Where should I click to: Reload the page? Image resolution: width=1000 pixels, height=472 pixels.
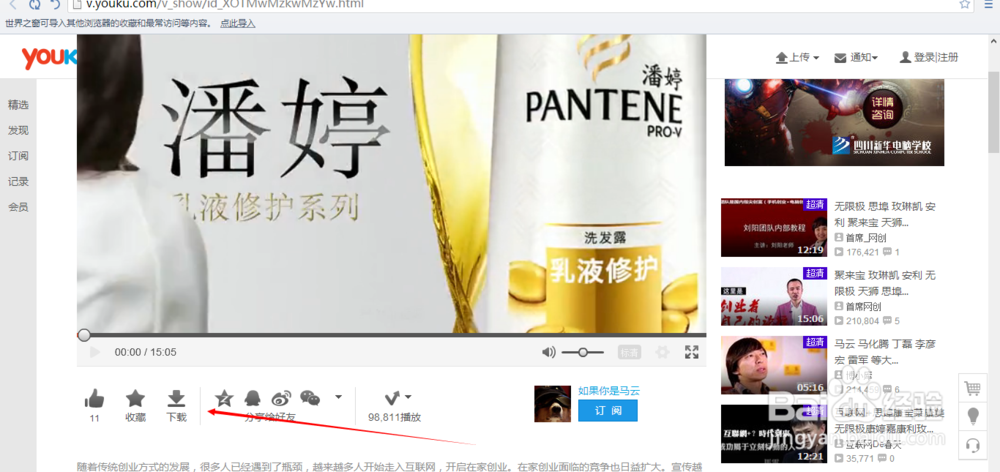point(34,4)
